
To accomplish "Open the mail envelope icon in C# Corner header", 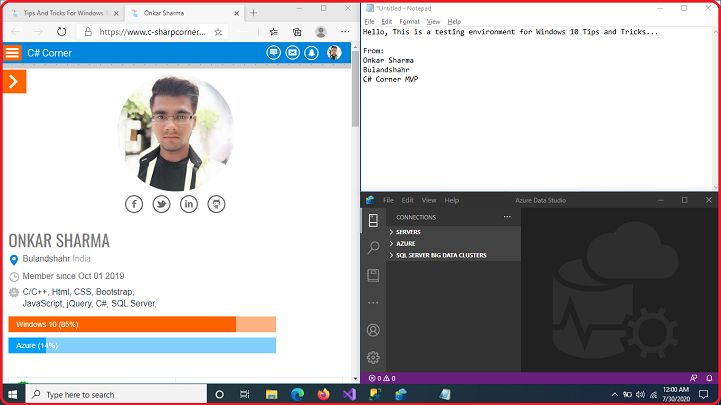I will tap(292, 53).
